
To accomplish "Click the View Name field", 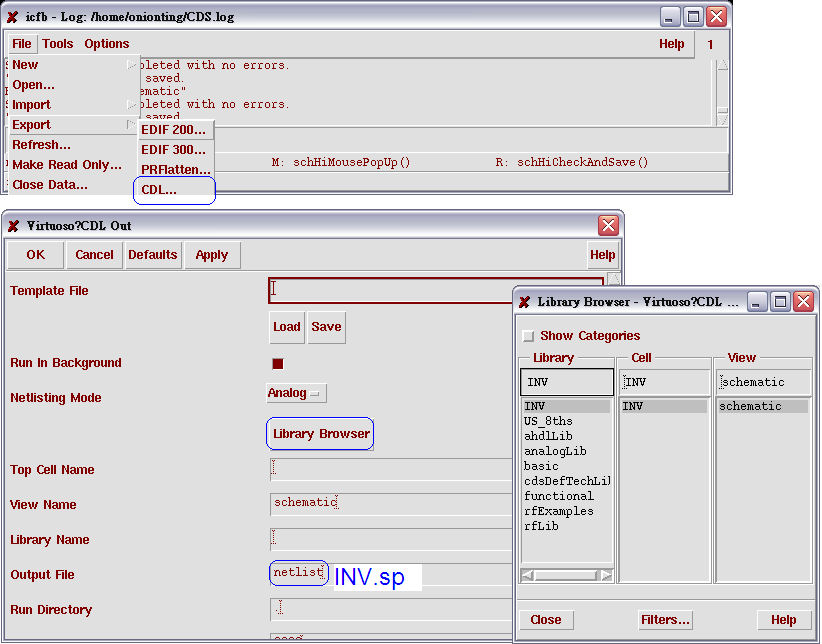I will [x=391, y=504].
